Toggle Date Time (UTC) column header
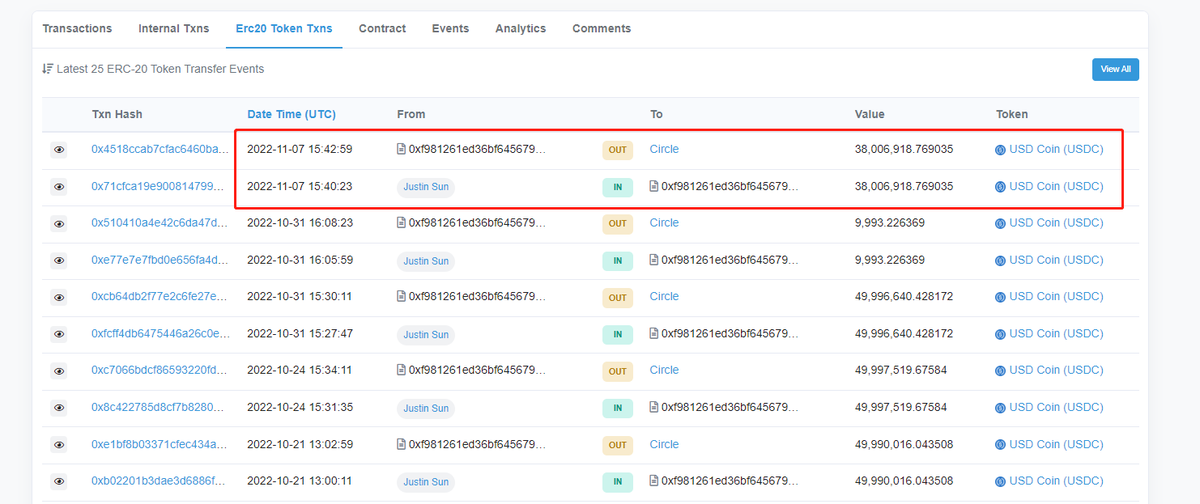Screen dimensions: 1200x504 (x=292, y=114)
